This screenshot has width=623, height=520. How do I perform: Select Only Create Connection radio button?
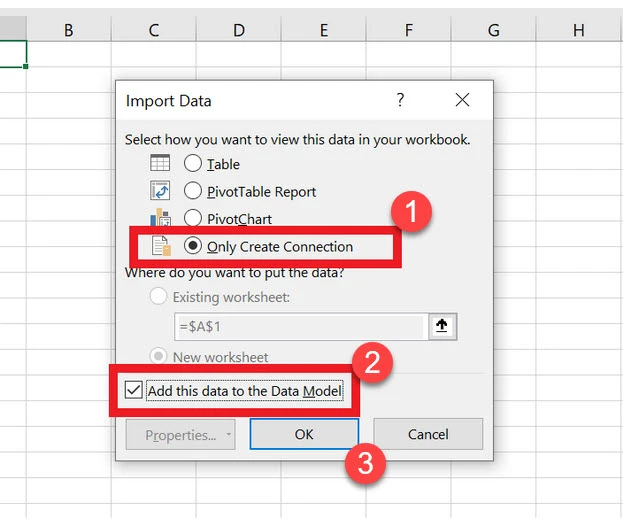193,246
